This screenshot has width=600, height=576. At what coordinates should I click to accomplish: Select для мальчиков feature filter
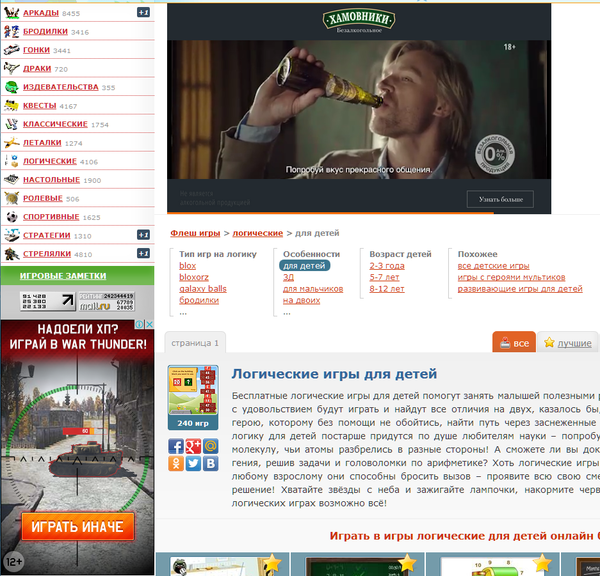(x=313, y=289)
